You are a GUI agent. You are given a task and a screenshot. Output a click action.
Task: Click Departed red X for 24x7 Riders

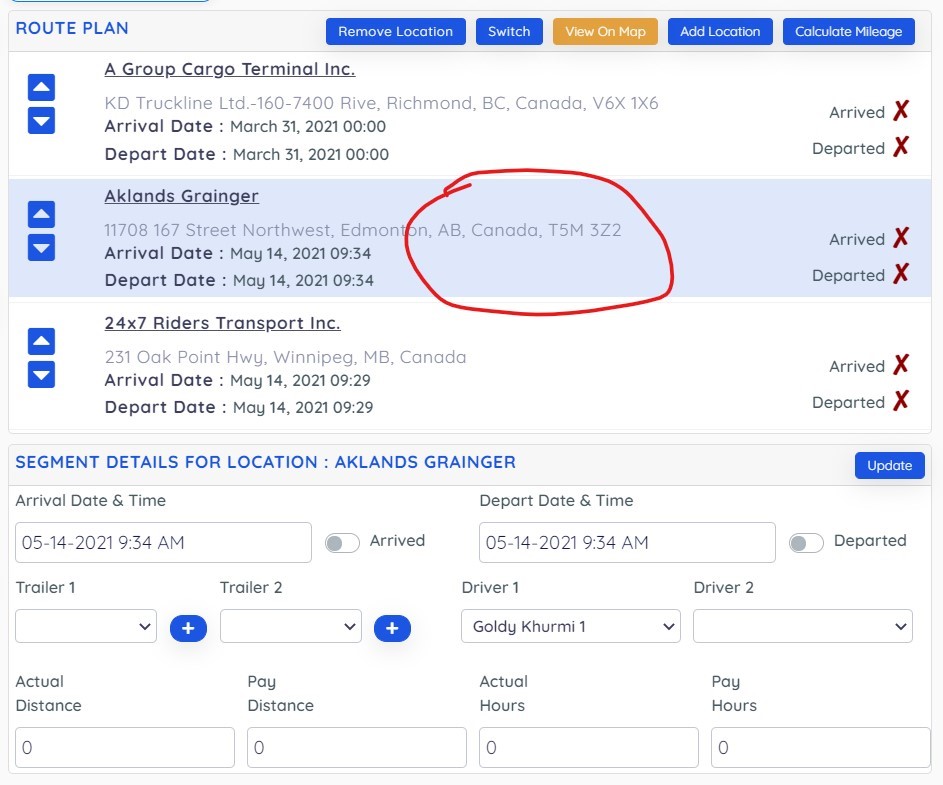pyautogui.click(x=901, y=401)
